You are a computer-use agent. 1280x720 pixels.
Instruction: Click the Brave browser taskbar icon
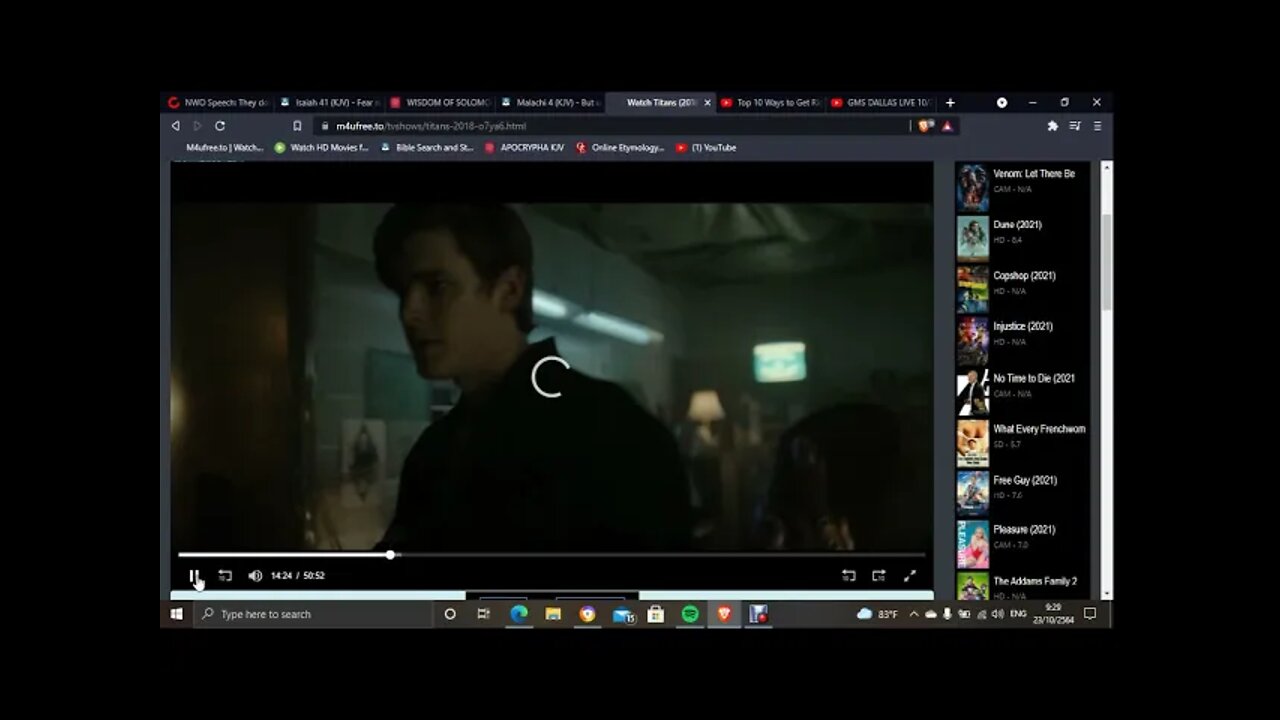tap(724, 614)
